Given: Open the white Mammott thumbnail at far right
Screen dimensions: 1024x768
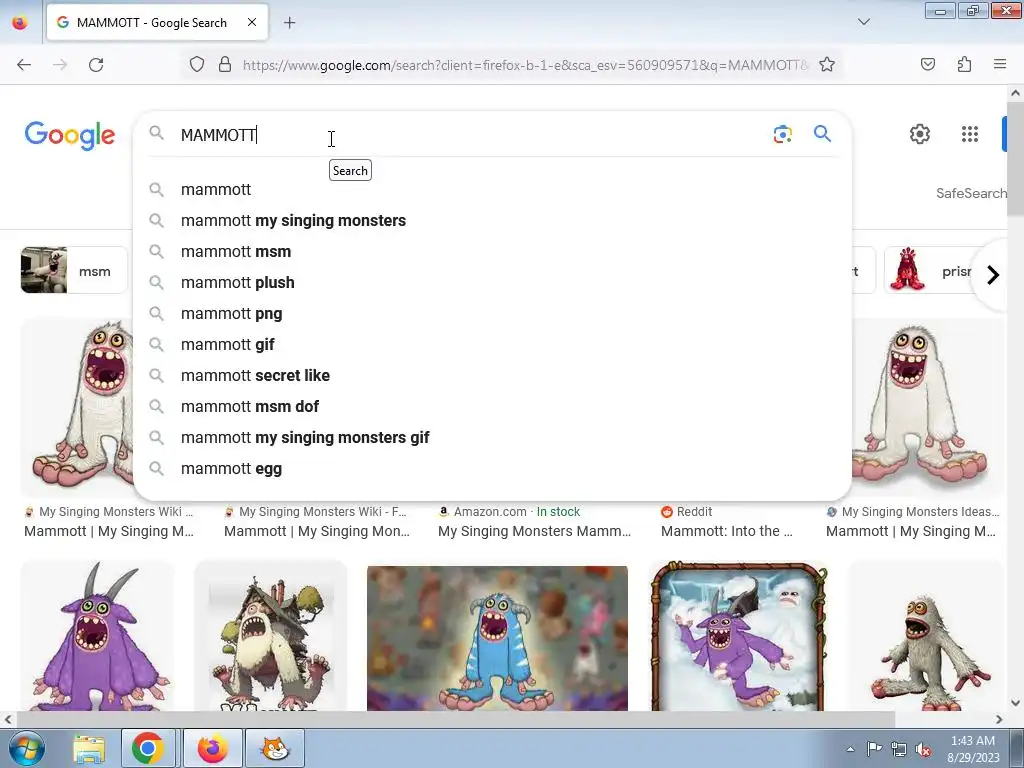Looking at the screenshot, I should [x=927, y=408].
